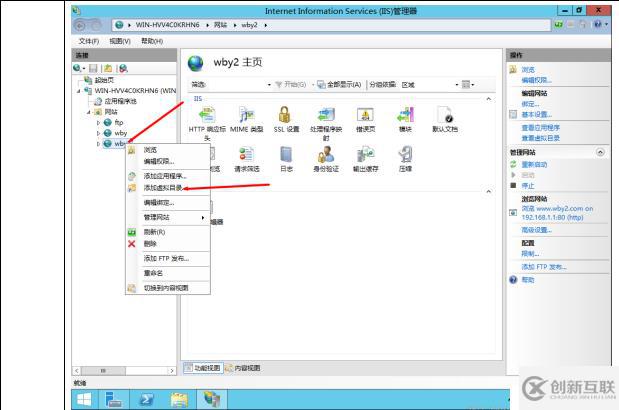Open the 错误页 feature icon

coord(365,115)
